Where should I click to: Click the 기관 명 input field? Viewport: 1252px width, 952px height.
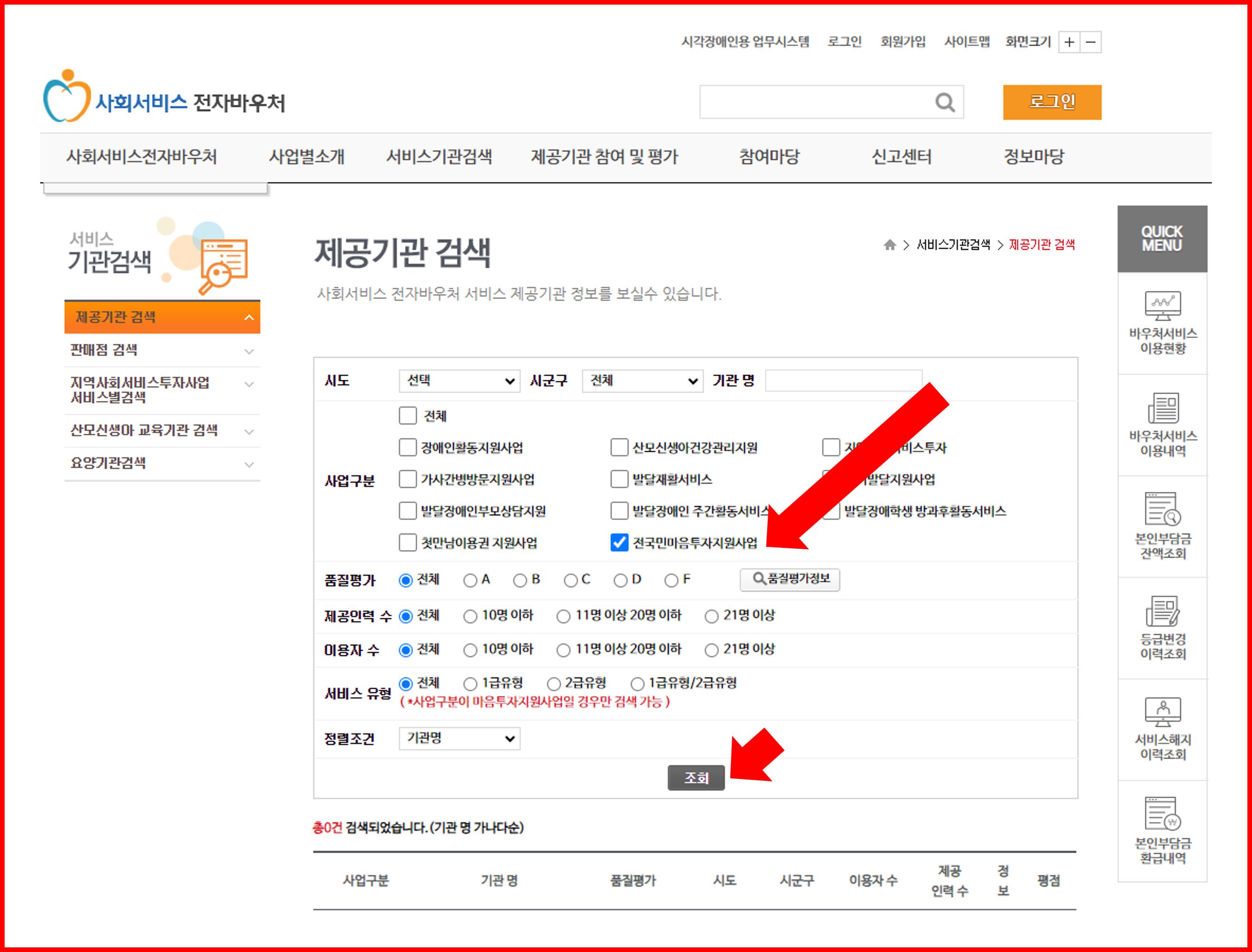[843, 381]
